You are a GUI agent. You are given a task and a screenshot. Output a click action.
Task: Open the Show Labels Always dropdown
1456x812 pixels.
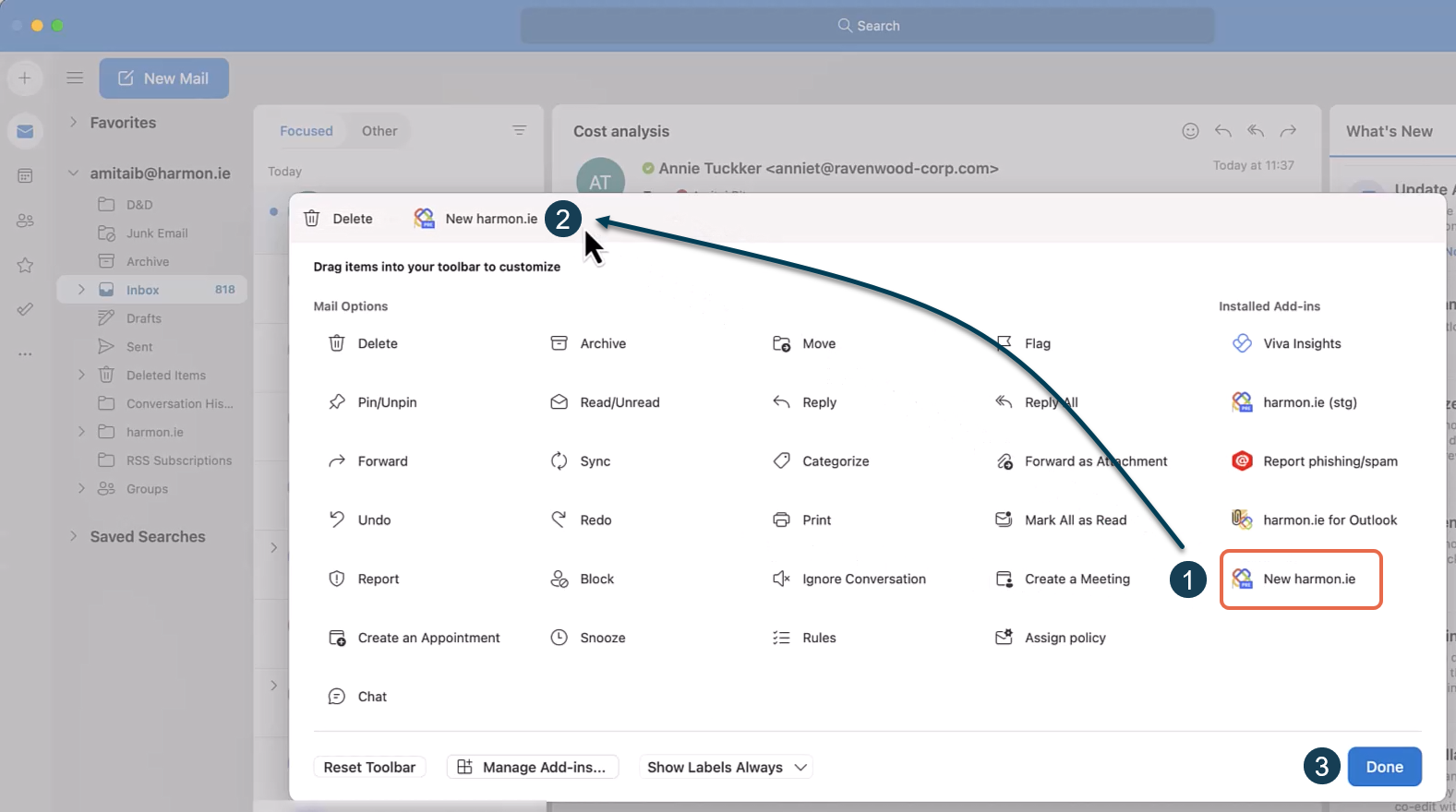click(727, 767)
